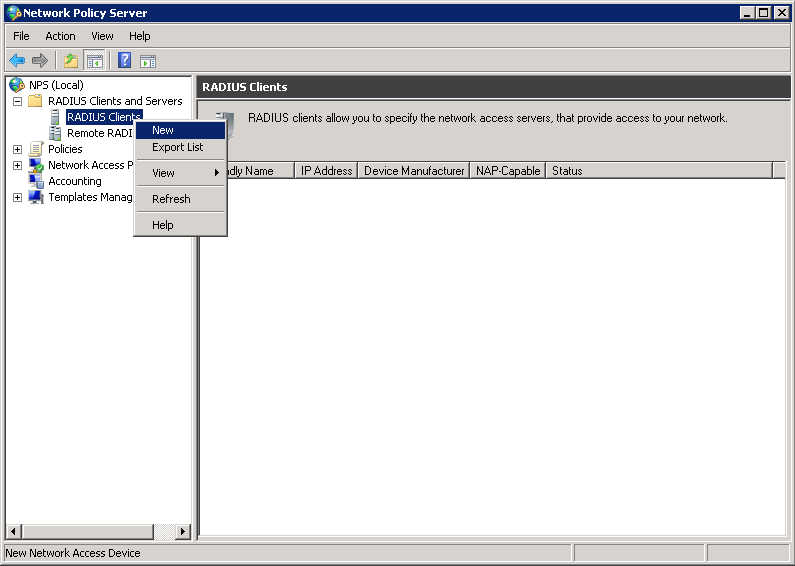Choose New from the context menu
Screen dimensions: 795x566
coord(180,130)
